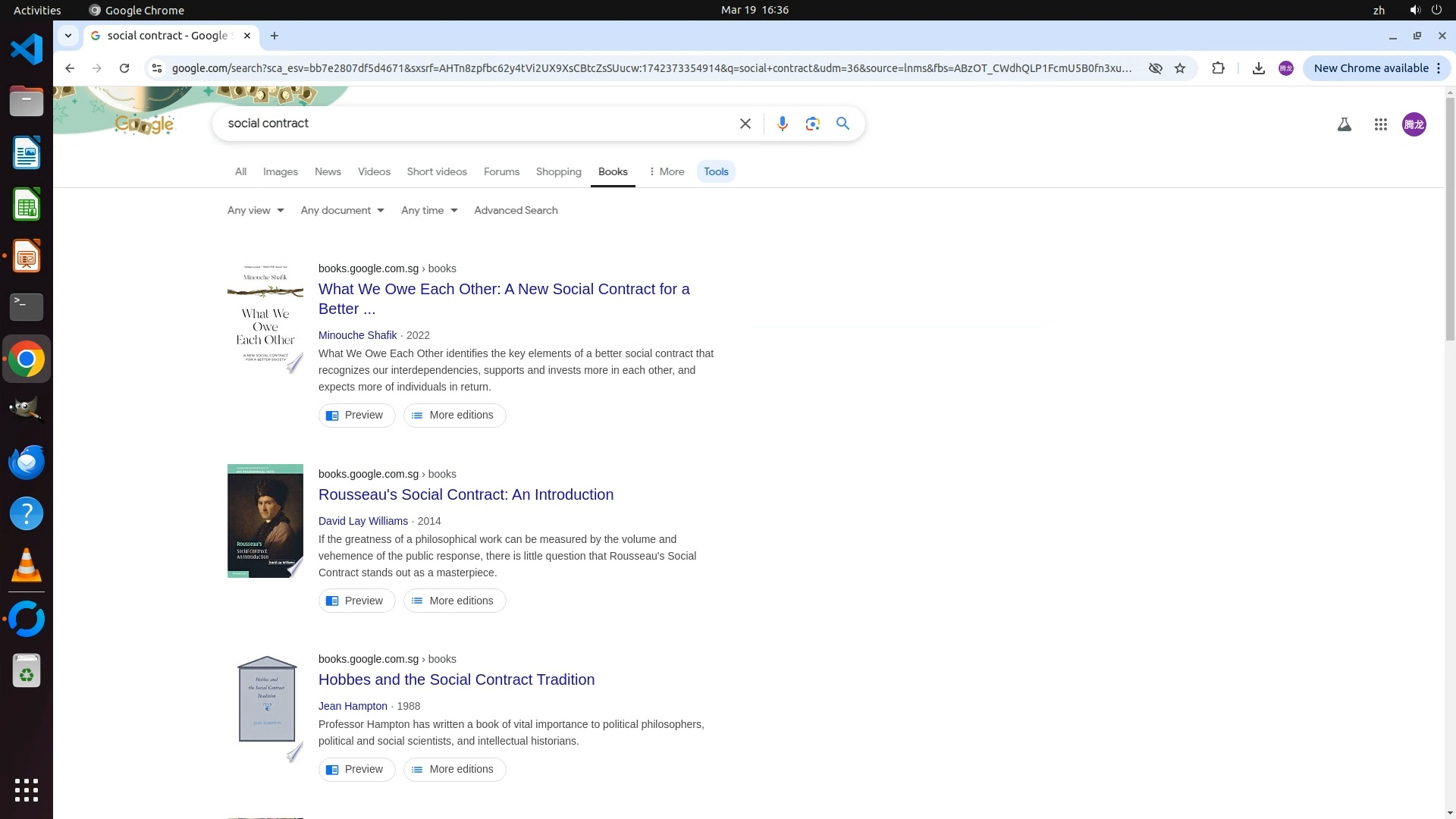Image resolution: width=1456 pixels, height=819 pixels.
Task: Open the Chrome extensions puzzle icon
Action: (1218, 68)
